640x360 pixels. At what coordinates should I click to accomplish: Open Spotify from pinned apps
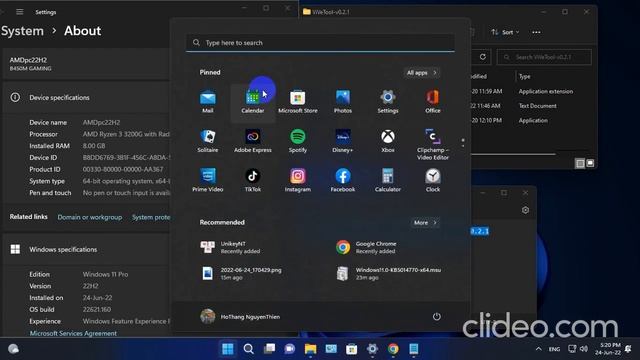coord(298,141)
